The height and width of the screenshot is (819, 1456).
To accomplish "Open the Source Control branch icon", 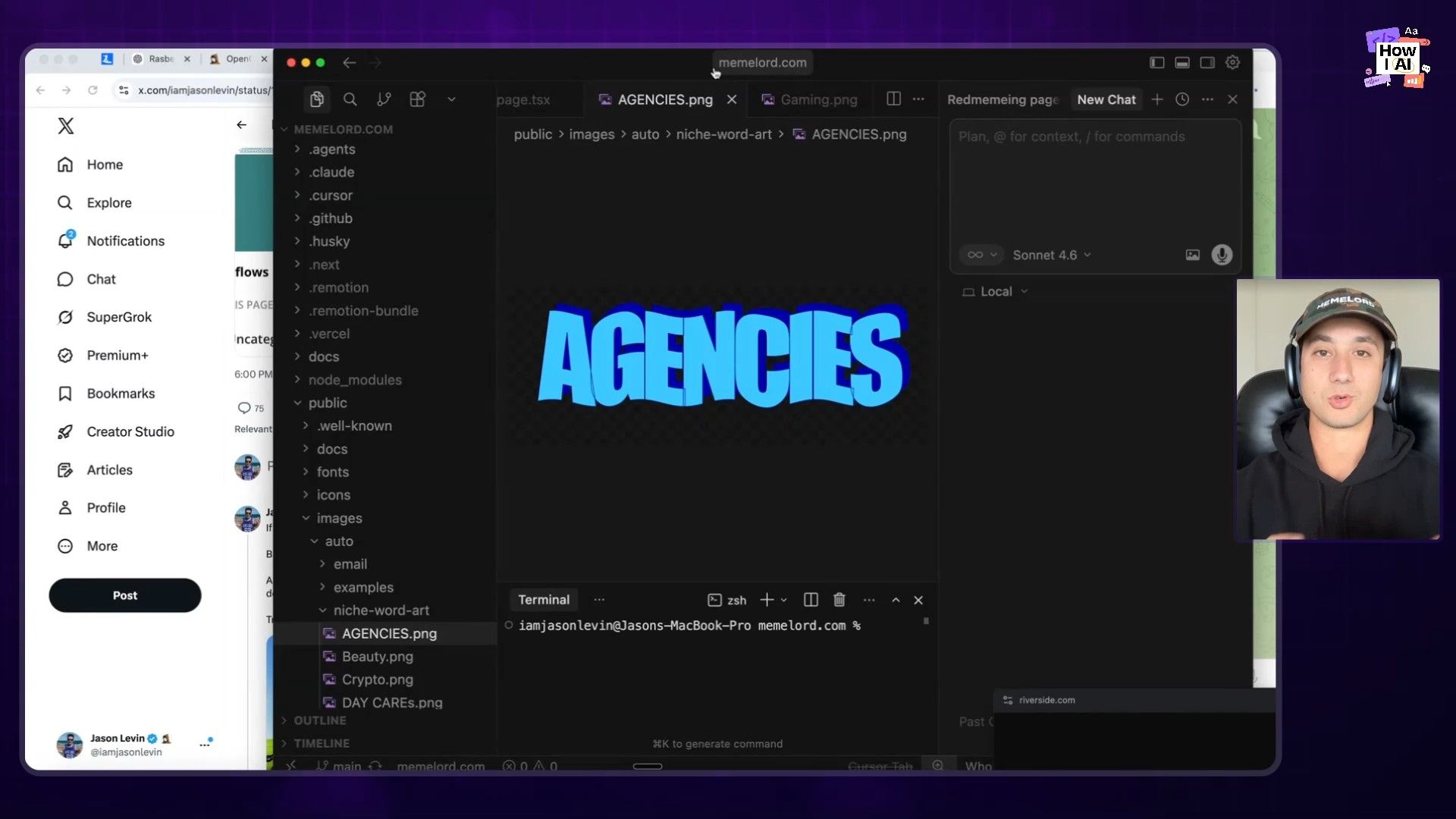I will point(384,99).
